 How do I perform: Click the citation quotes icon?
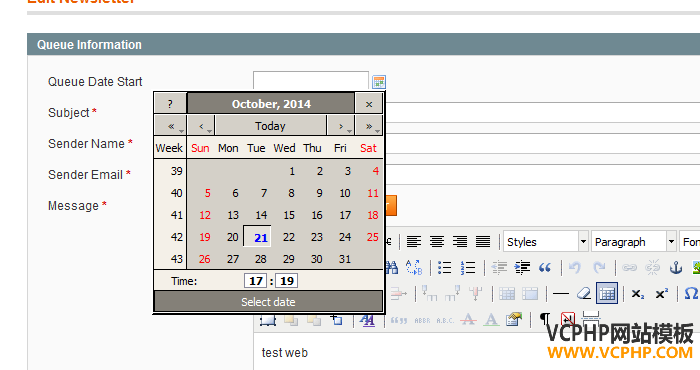[399, 320]
